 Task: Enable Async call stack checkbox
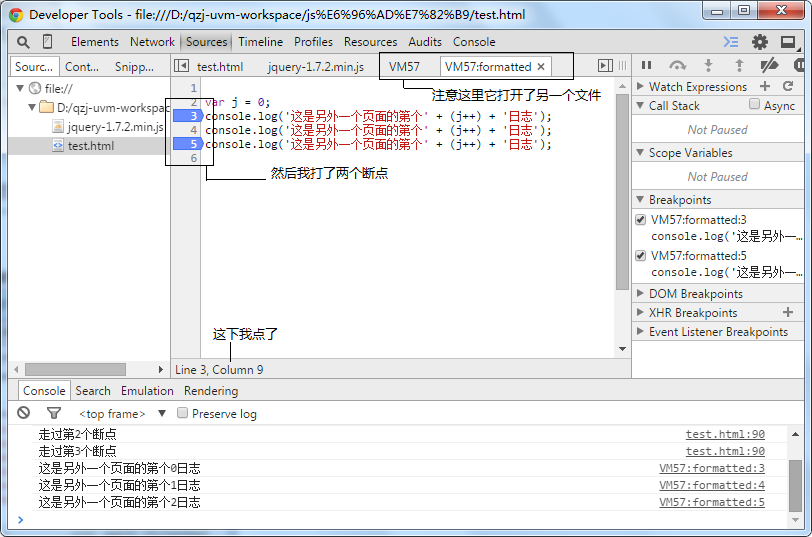click(x=755, y=105)
